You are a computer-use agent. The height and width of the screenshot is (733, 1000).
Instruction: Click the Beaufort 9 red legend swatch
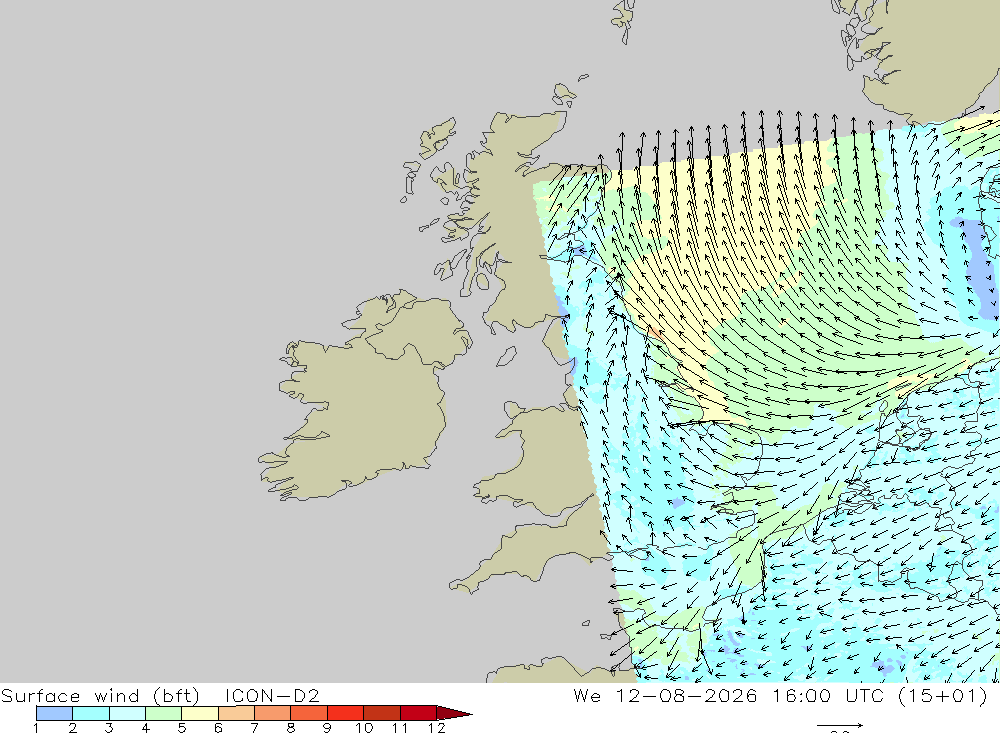(345, 713)
